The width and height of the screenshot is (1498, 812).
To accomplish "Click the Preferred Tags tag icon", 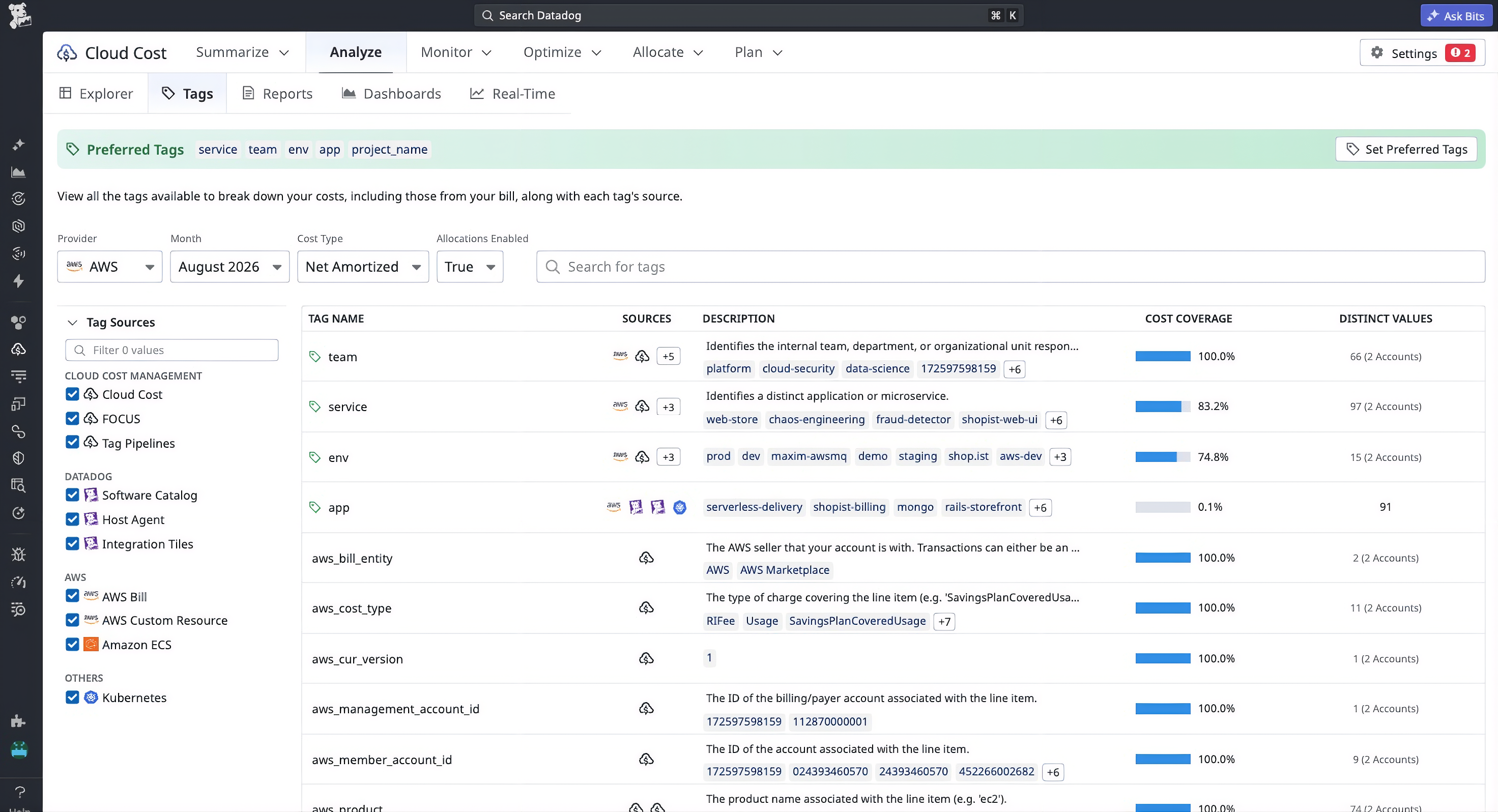I will click(73, 150).
